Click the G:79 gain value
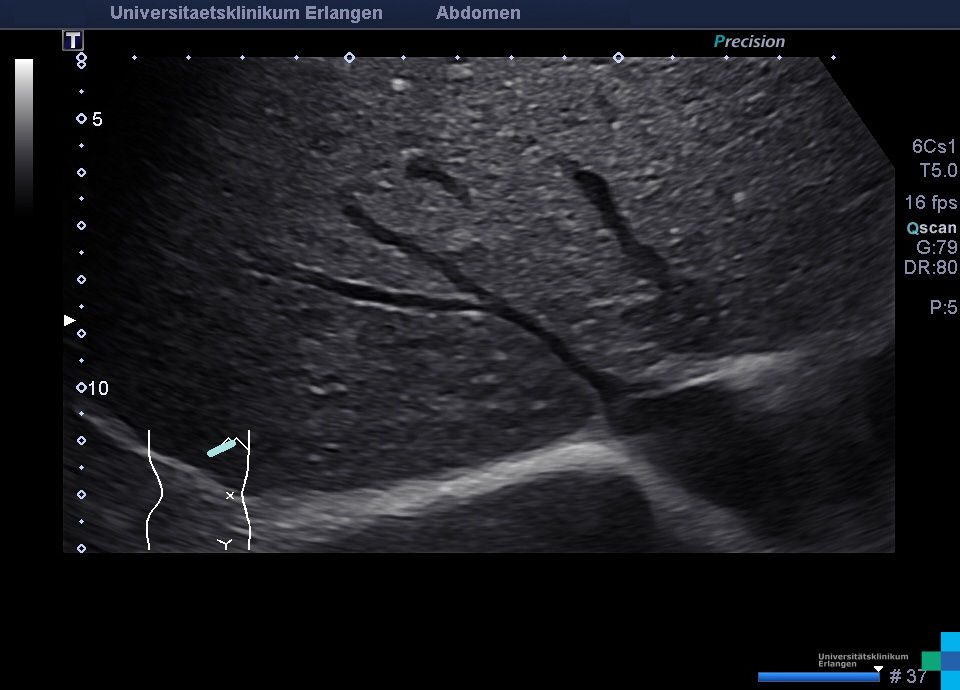 coord(936,247)
